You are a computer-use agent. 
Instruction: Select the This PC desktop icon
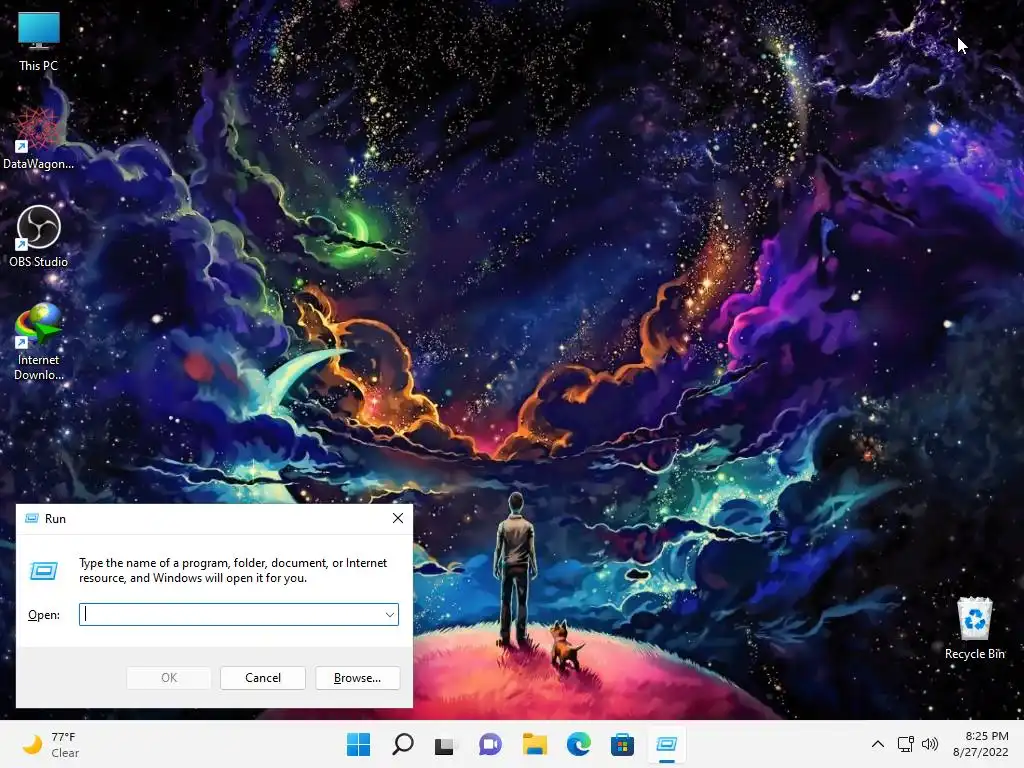(39, 42)
